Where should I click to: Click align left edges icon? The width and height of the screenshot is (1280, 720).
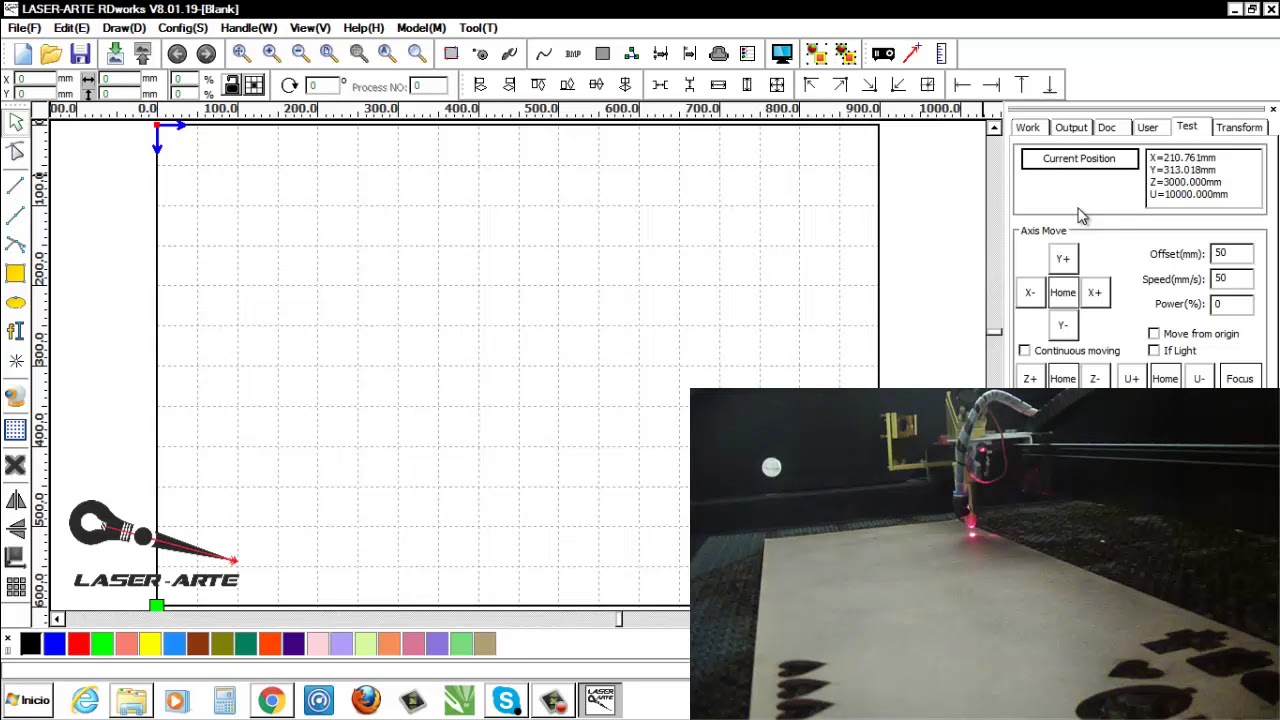pyautogui.click(x=480, y=85)
